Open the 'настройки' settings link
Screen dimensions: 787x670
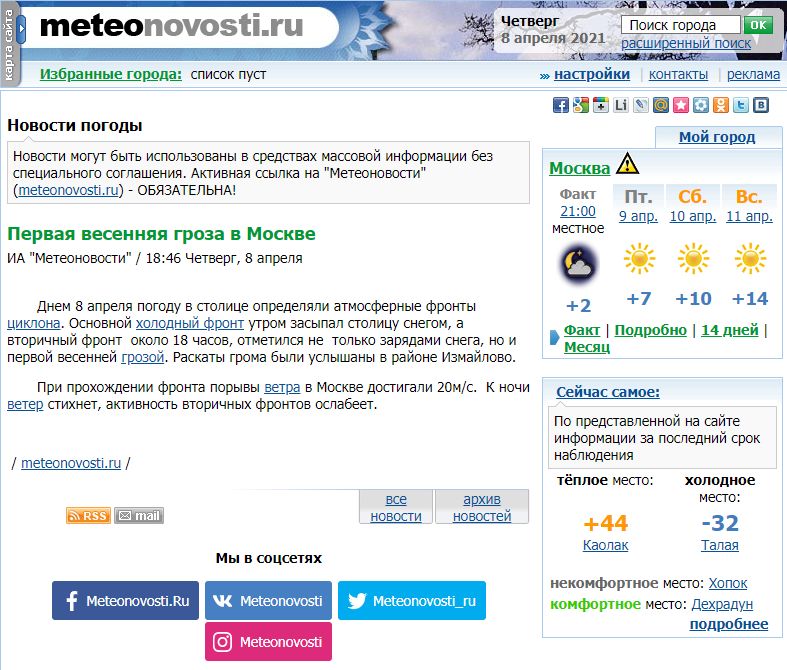592,74
